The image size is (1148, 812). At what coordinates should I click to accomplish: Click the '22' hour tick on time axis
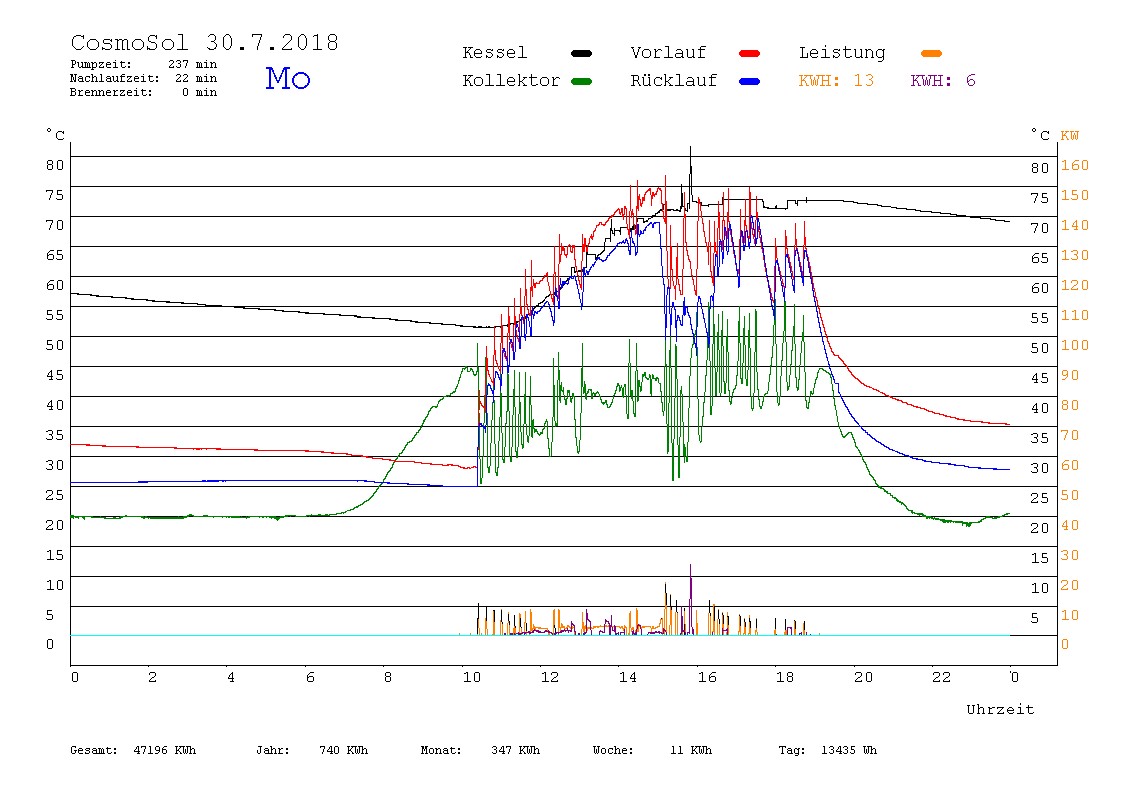942,677
